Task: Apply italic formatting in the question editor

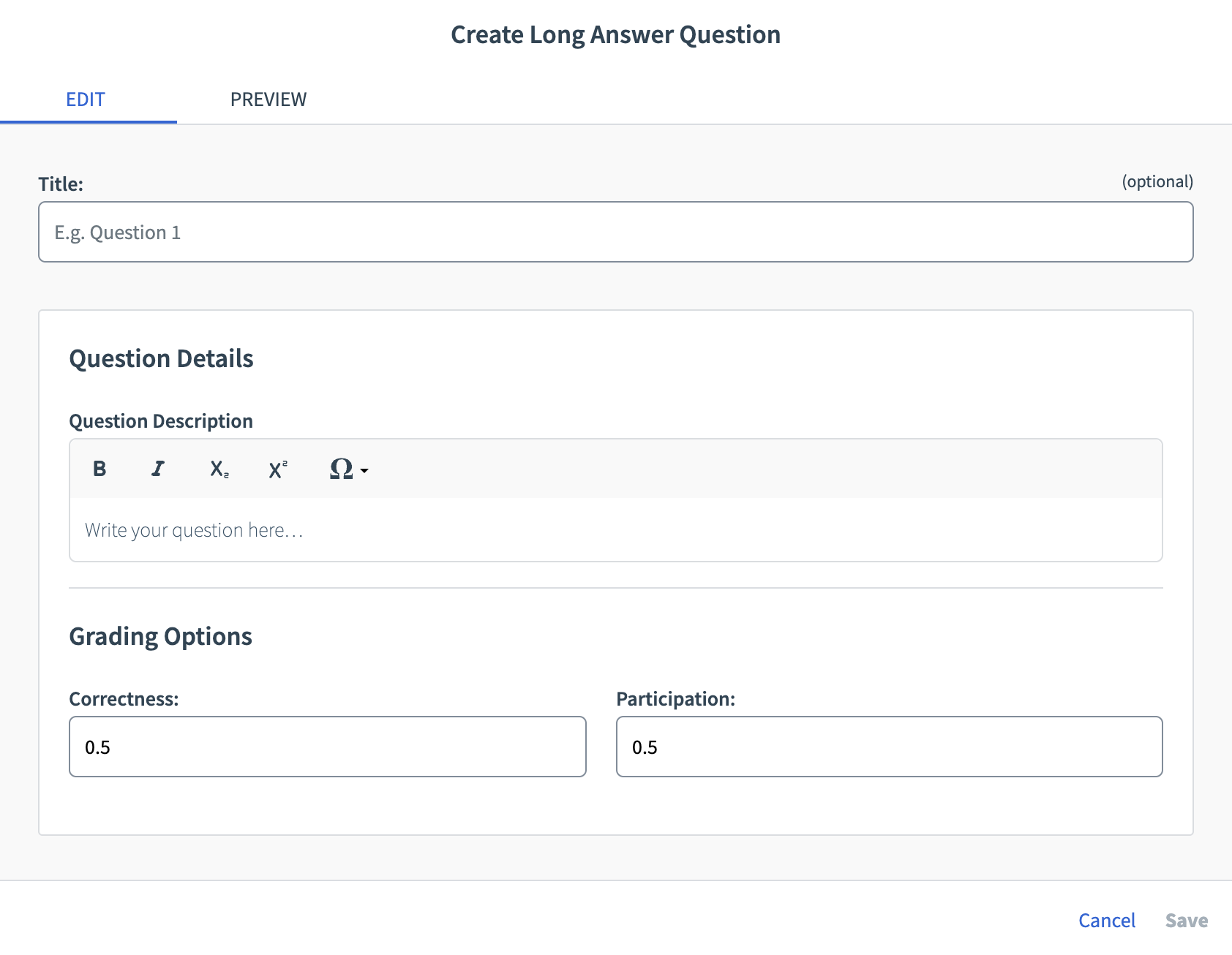Action: [x=158, y=469]
